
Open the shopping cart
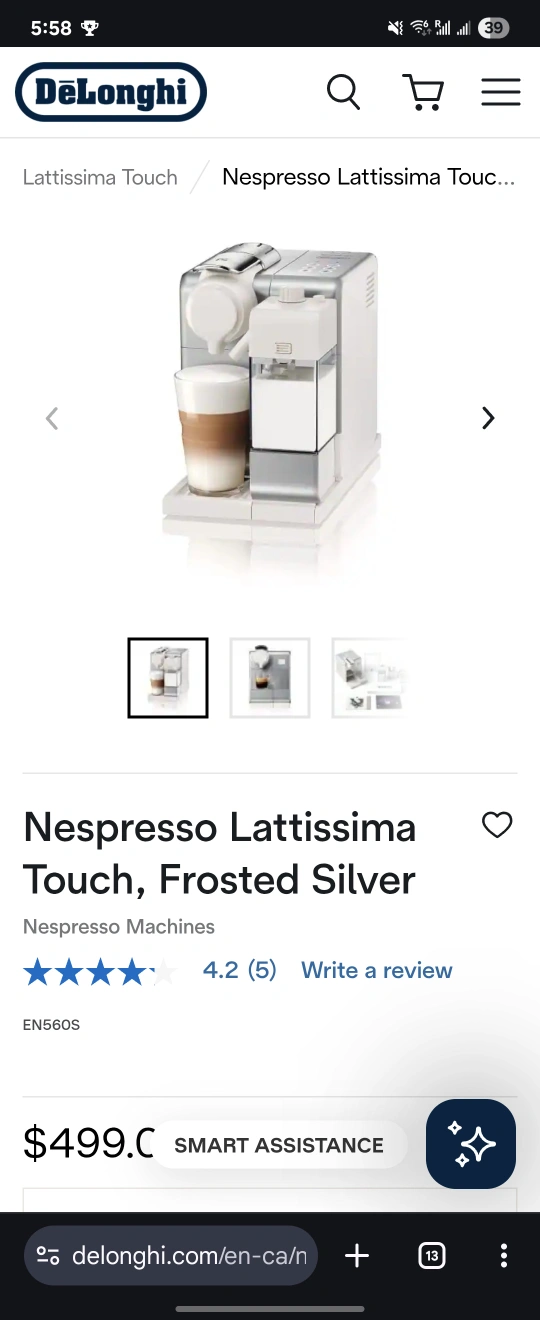pyautogui.click(x=423, y=92)
